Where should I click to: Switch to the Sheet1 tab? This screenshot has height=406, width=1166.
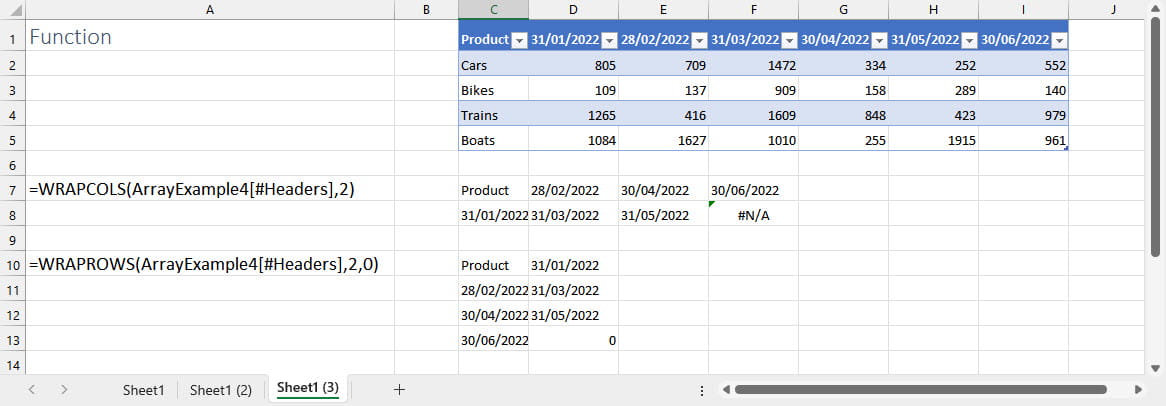pos(143,390)
